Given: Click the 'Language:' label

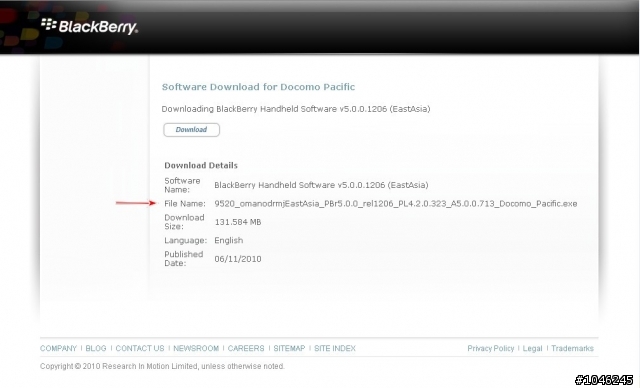Looking at the screenshot, I should pos(185,240).
